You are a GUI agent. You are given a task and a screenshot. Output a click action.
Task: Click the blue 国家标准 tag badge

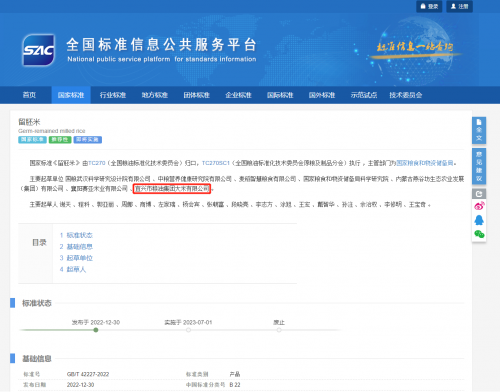tap(32, 140)
